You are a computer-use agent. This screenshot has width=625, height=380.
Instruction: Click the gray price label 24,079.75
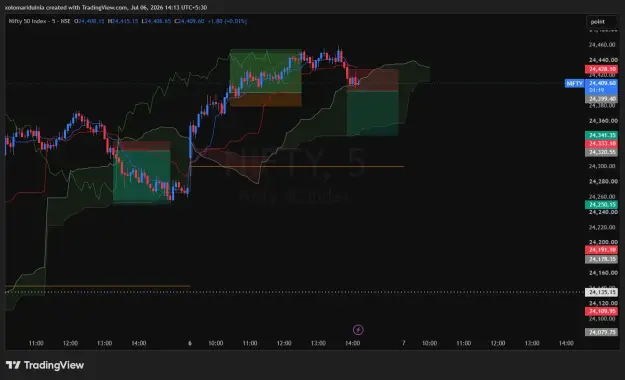click(x=601, y=332)
